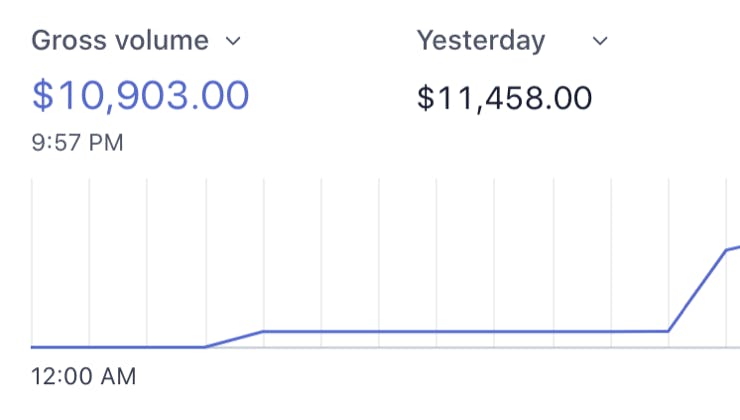Click the $10,903.00 gross volume amount
The height and width of the screenshot is (420, 740).
pos(140,95)
